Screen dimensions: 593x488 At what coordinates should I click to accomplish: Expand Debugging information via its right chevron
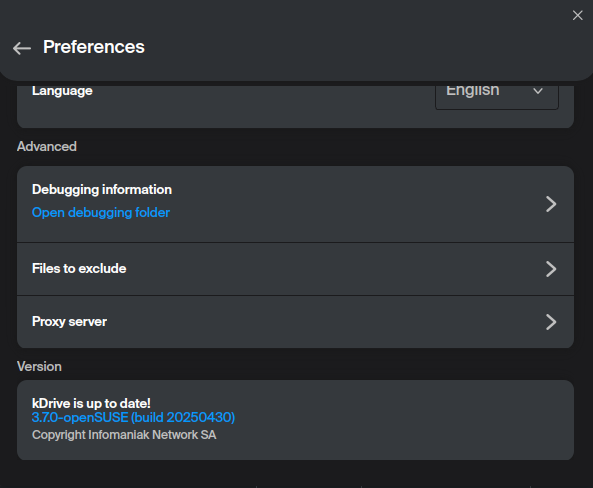click(551, 204)
